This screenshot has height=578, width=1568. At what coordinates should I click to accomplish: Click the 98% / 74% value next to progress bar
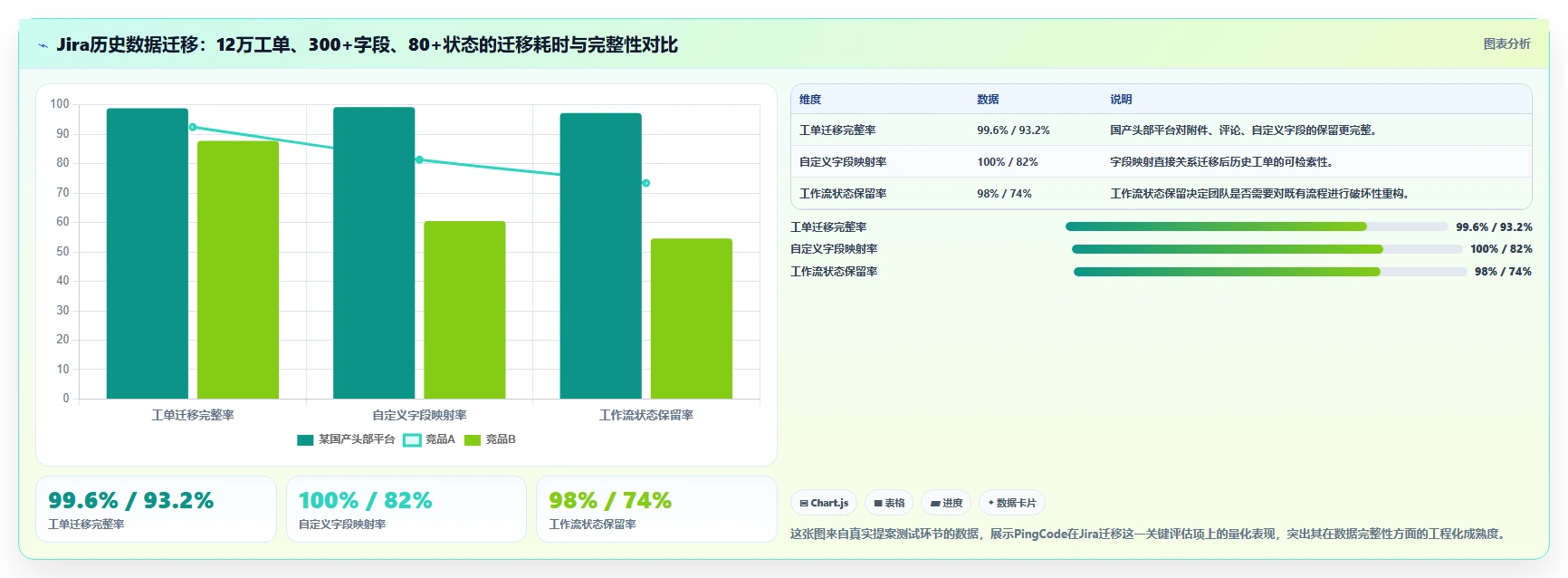(1503, 272)
